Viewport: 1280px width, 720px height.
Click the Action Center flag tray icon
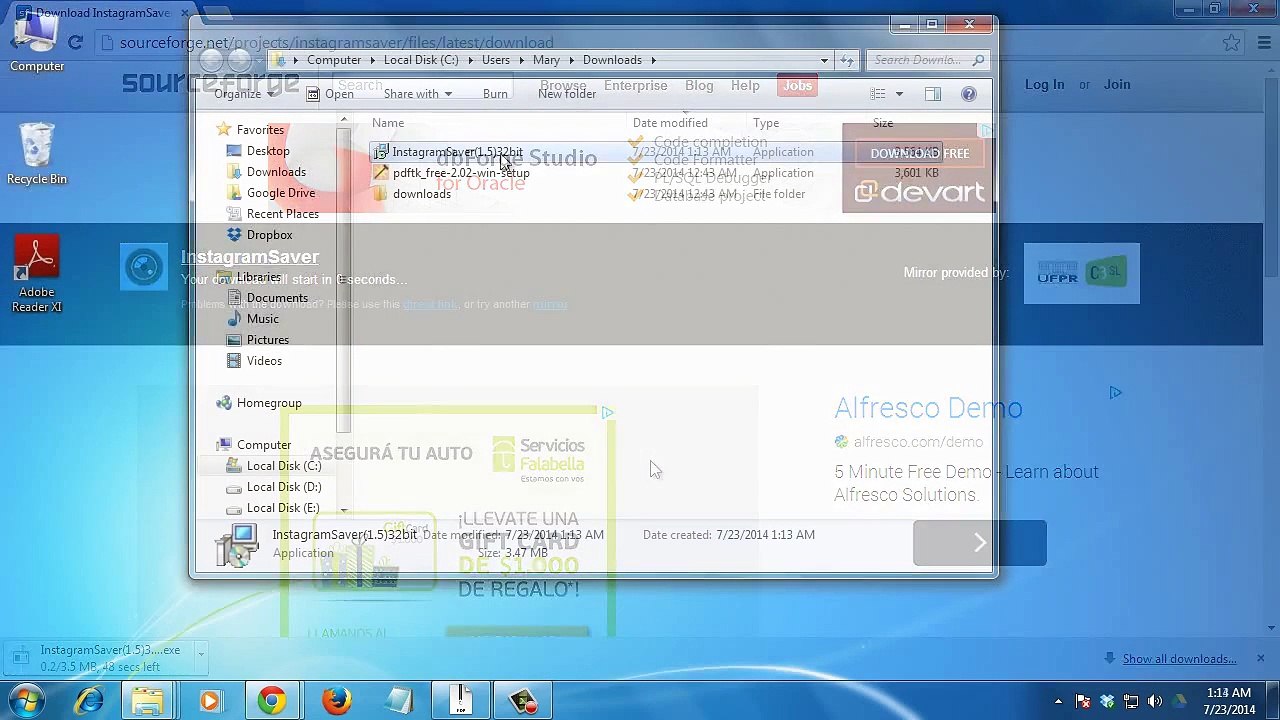click(1083, 701)
